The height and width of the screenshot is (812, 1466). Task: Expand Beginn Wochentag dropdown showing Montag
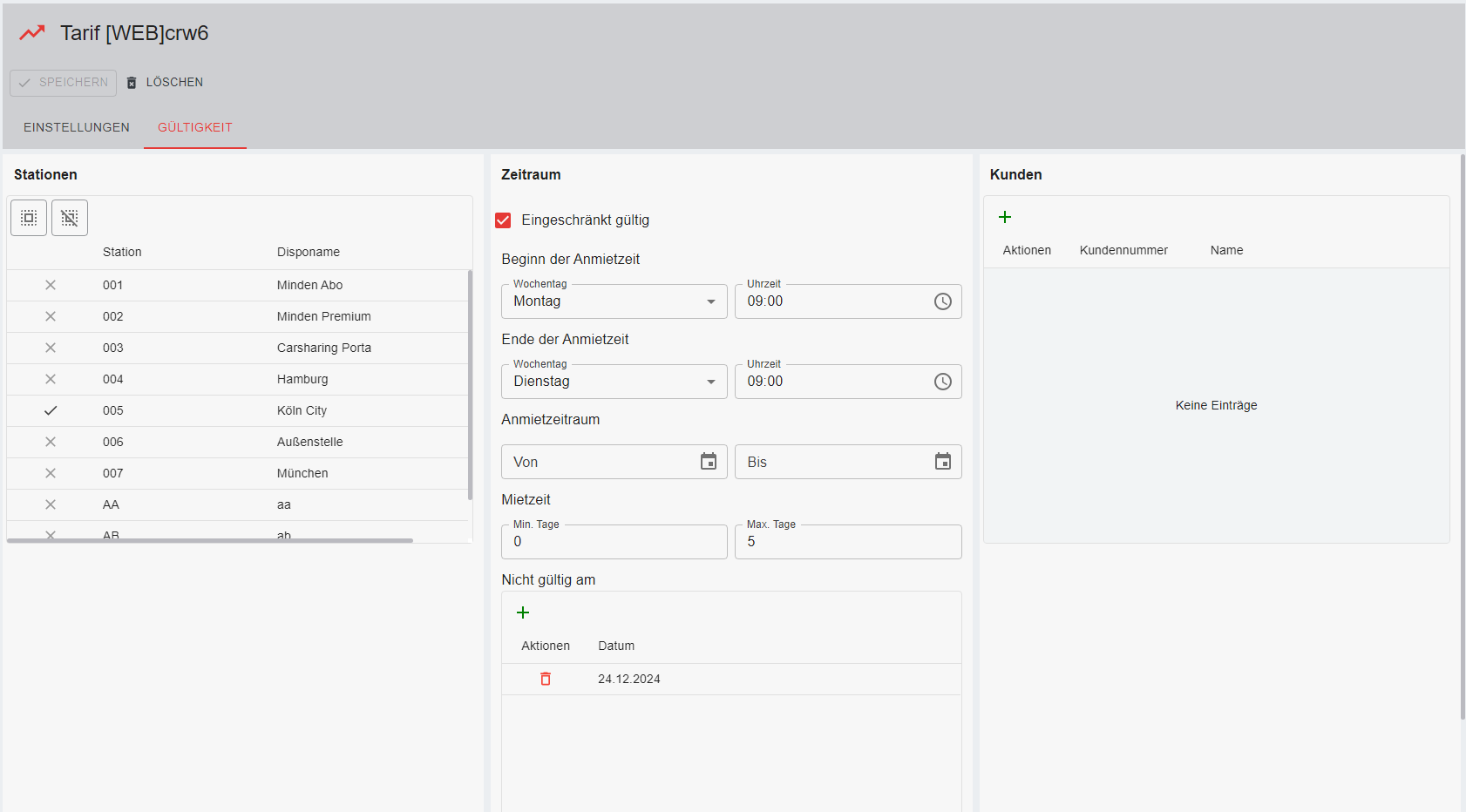point(614,301)
